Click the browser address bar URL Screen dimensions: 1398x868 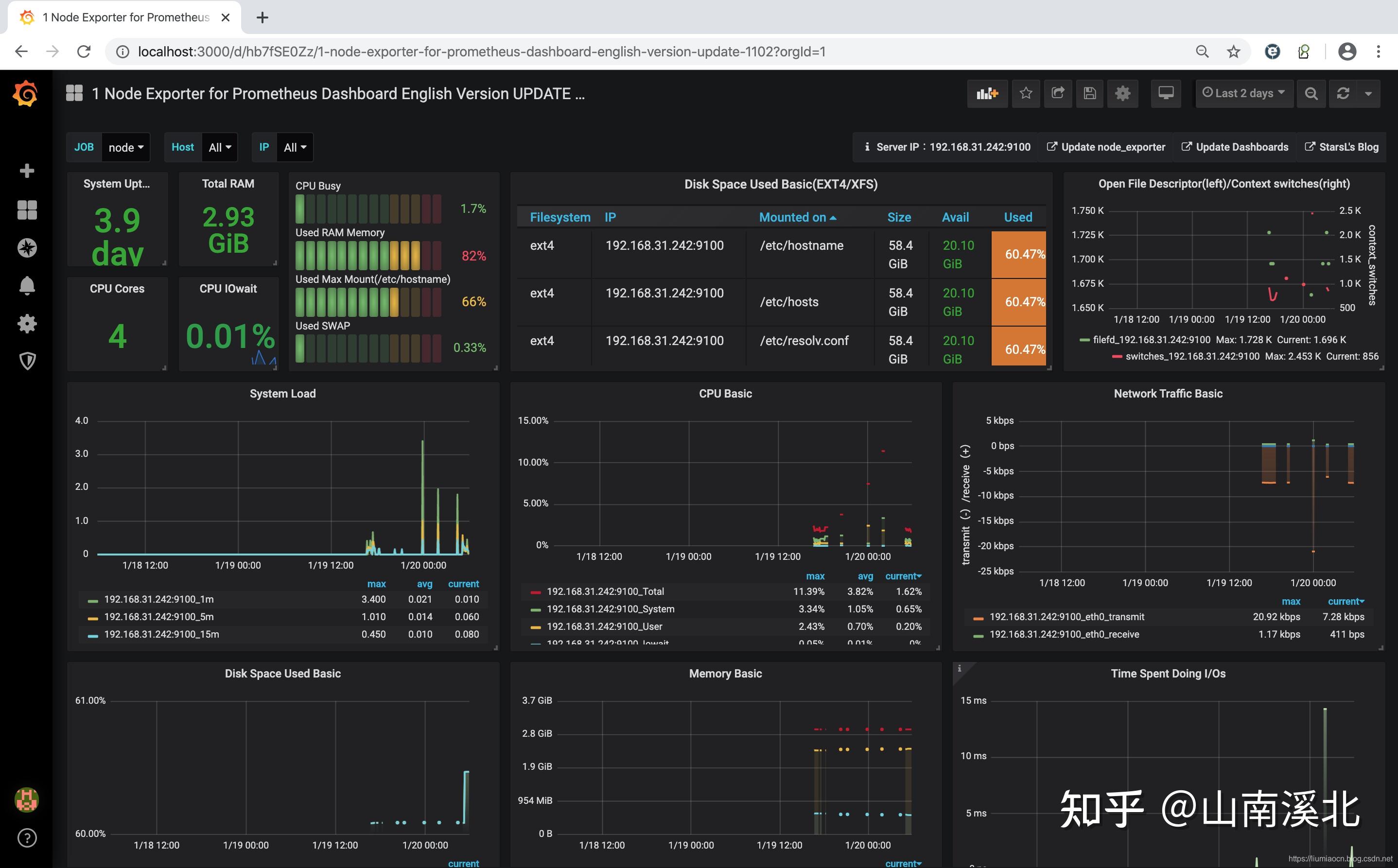pos(481,52)
